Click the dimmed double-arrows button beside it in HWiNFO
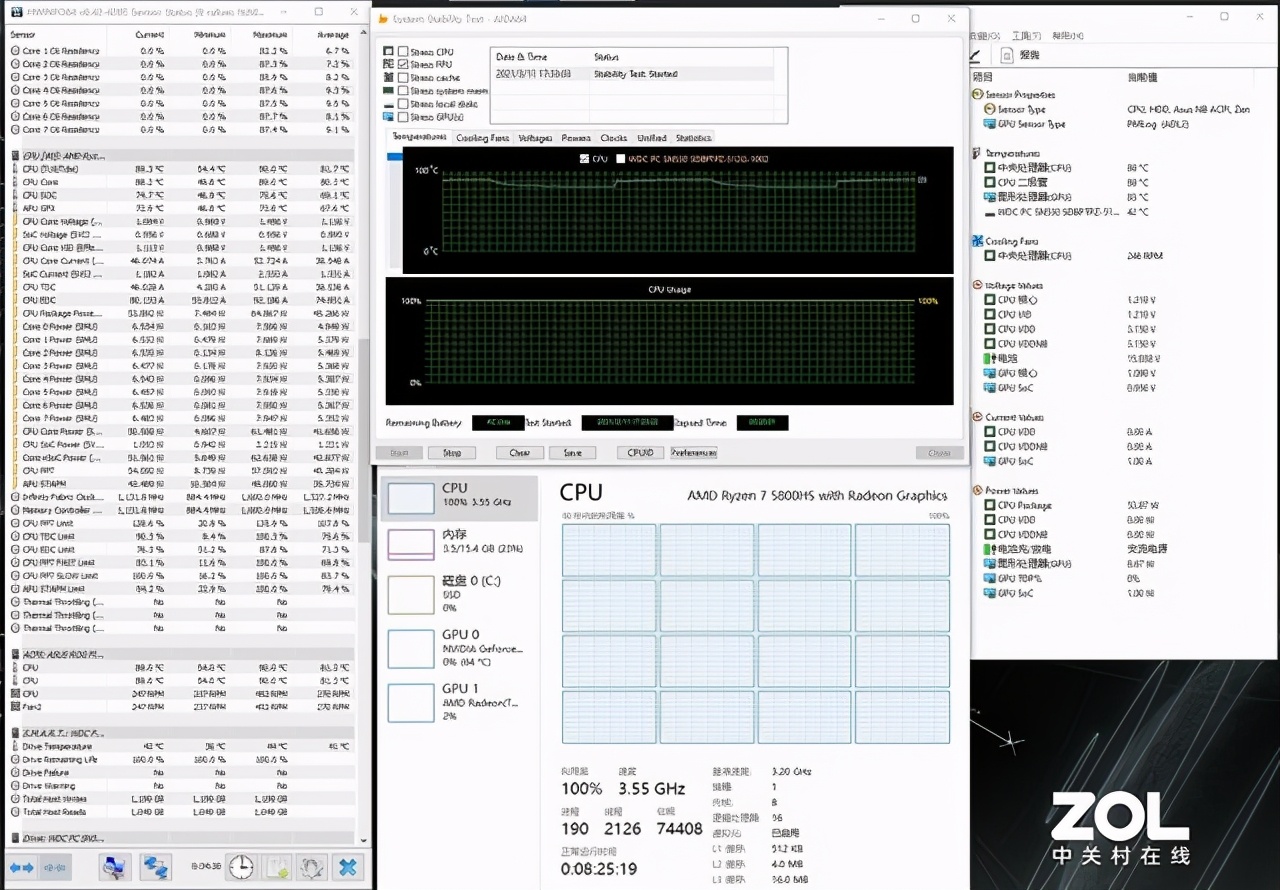Image resolution: width=1280 pixels, height=890 pixels. (x=54, y=867)
